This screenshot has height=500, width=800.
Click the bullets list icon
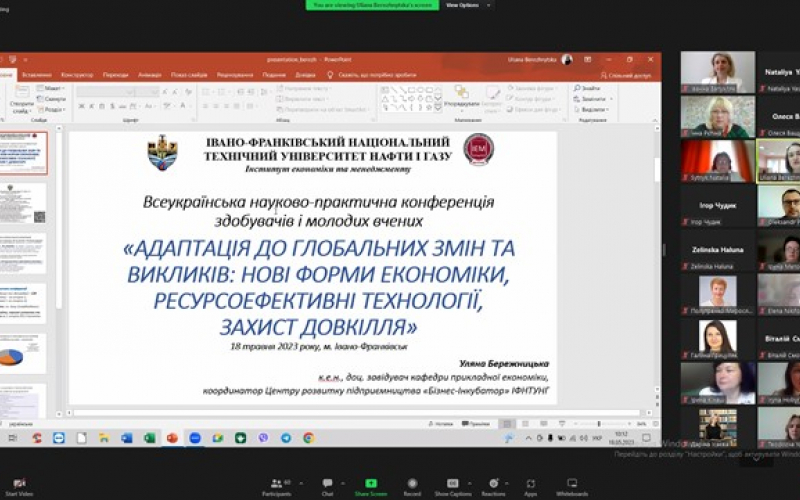coord(206,92)
